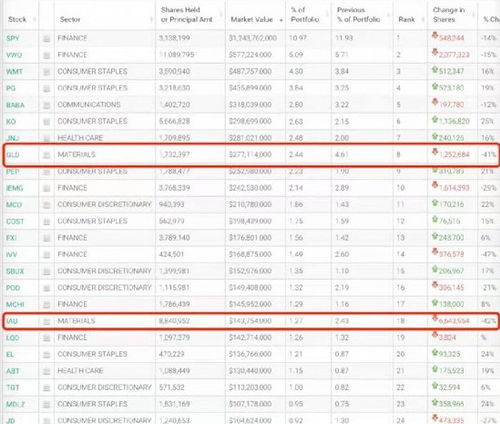This screenshot has width=500, height=424.
Task: Sort the table by Stock column
Action: click(x=17, y=19)
